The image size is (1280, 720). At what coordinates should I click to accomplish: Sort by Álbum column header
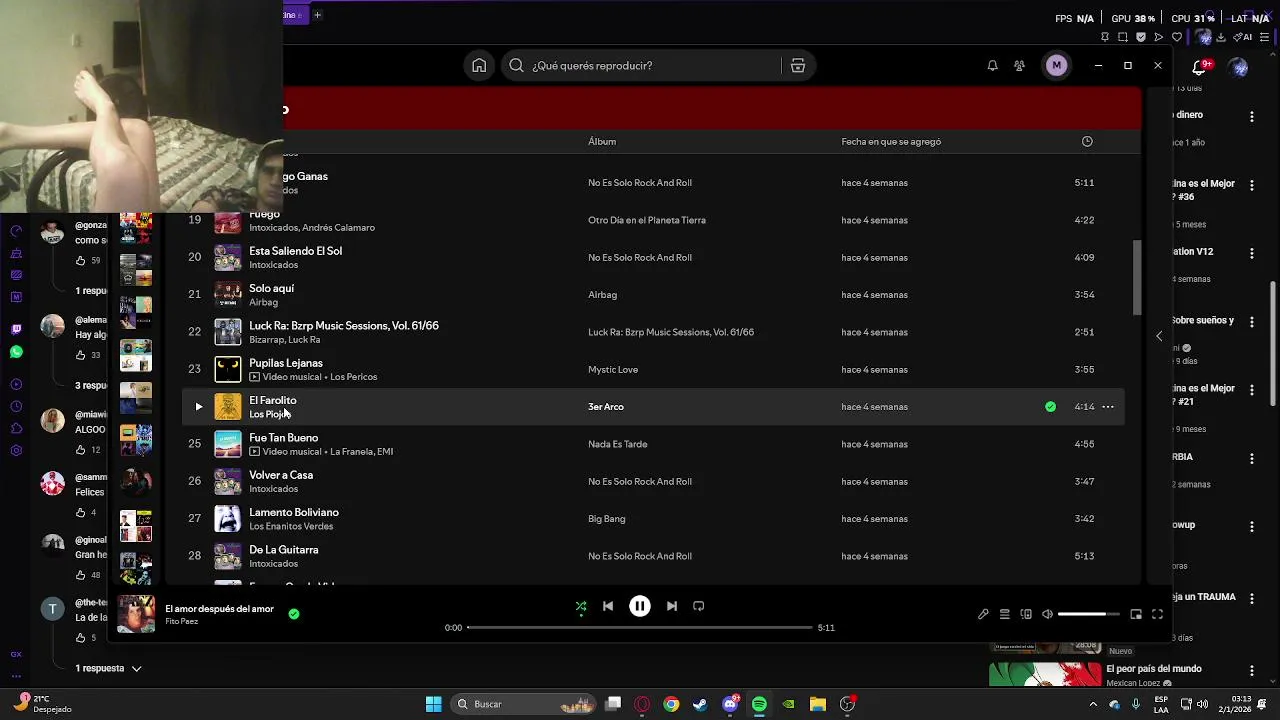click(602, 142)
